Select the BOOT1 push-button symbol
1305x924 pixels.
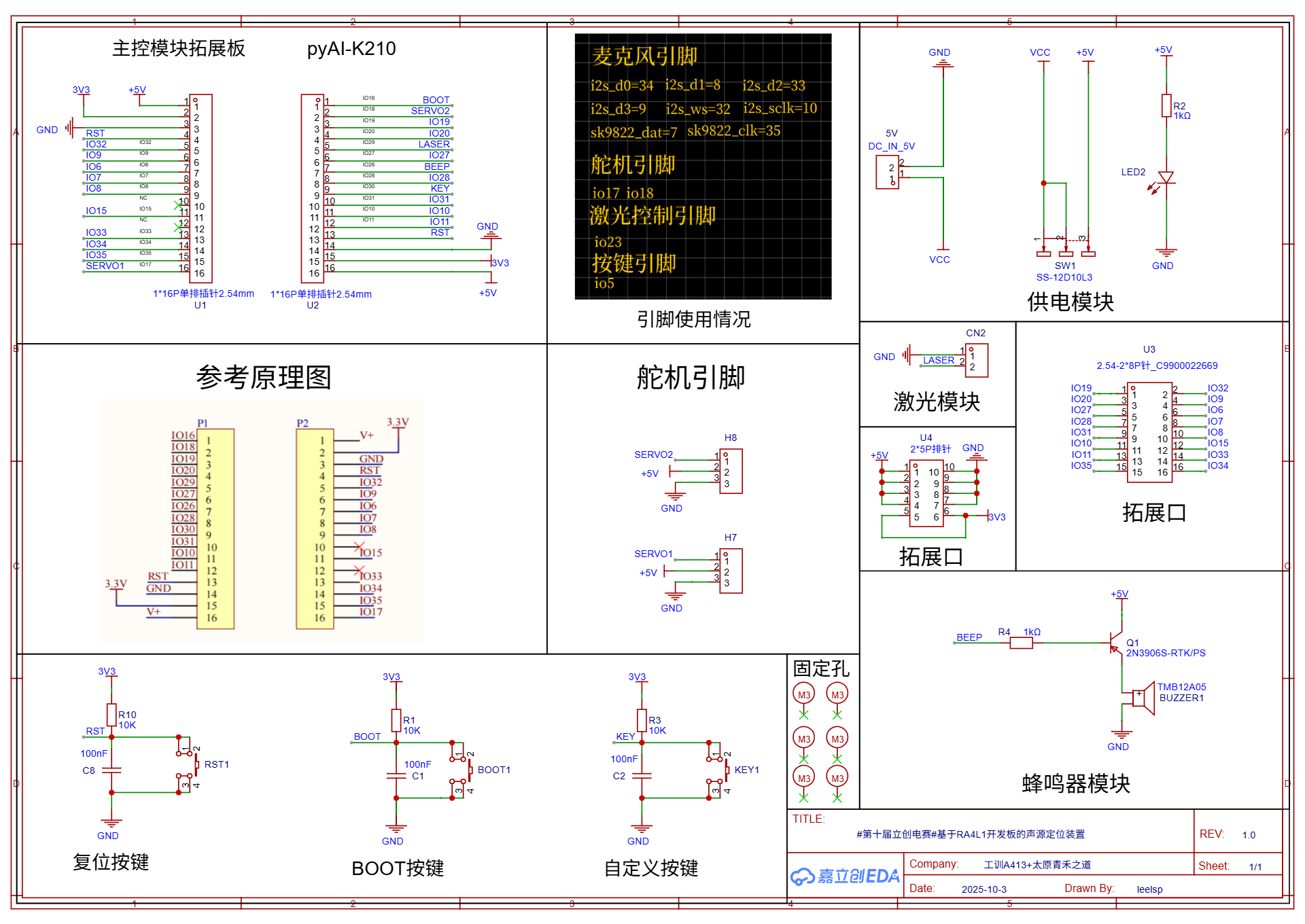462,770
